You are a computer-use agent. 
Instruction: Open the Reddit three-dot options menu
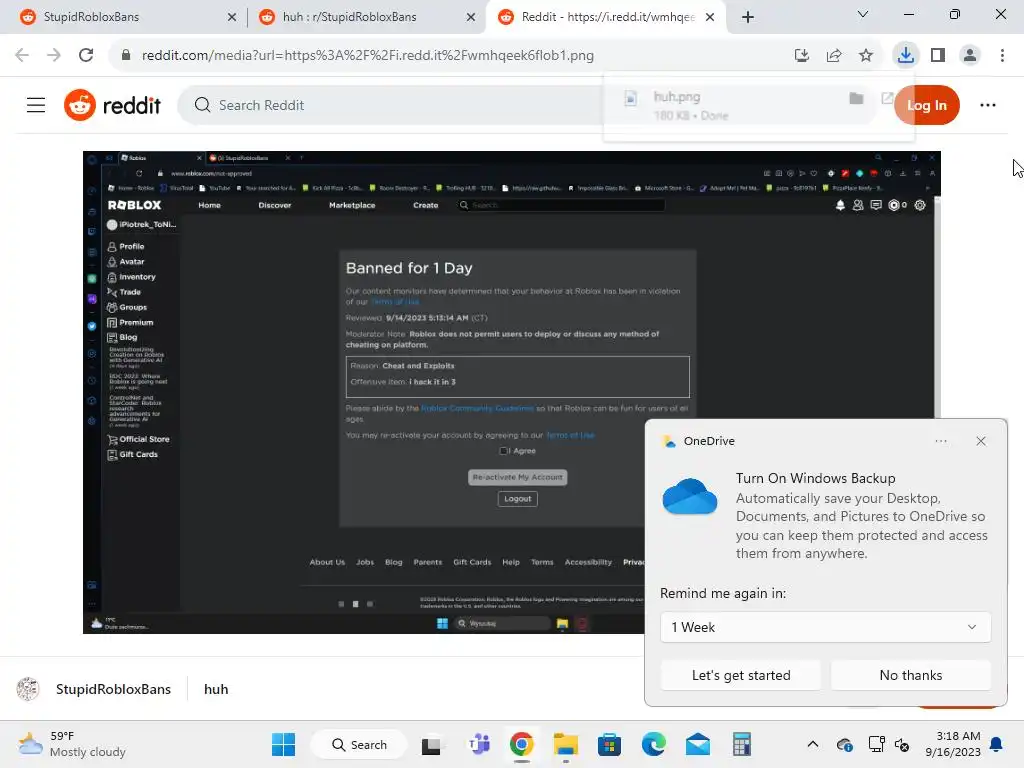(987, 105)
